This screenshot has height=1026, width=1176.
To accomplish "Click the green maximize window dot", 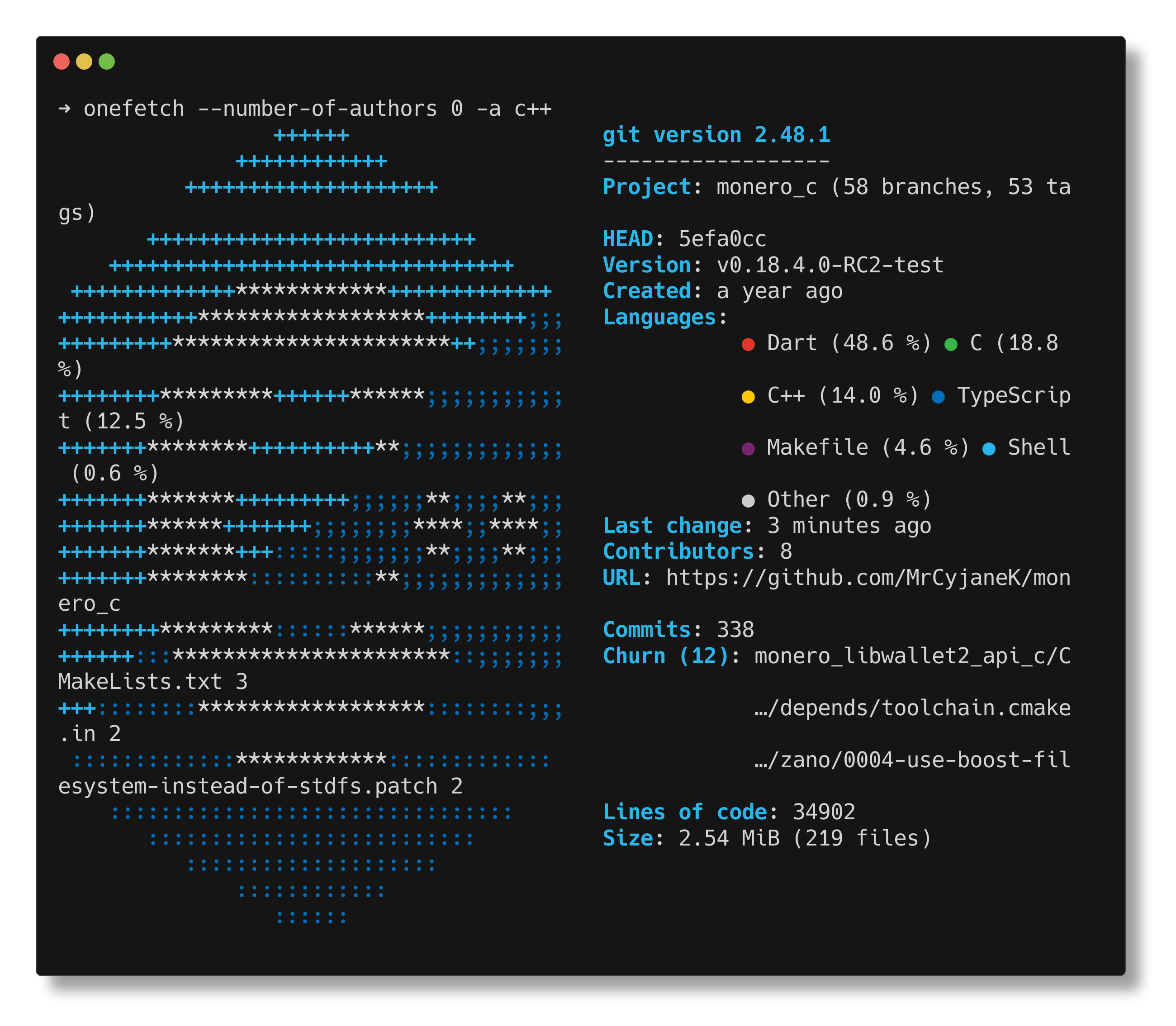I will [107, 61].
